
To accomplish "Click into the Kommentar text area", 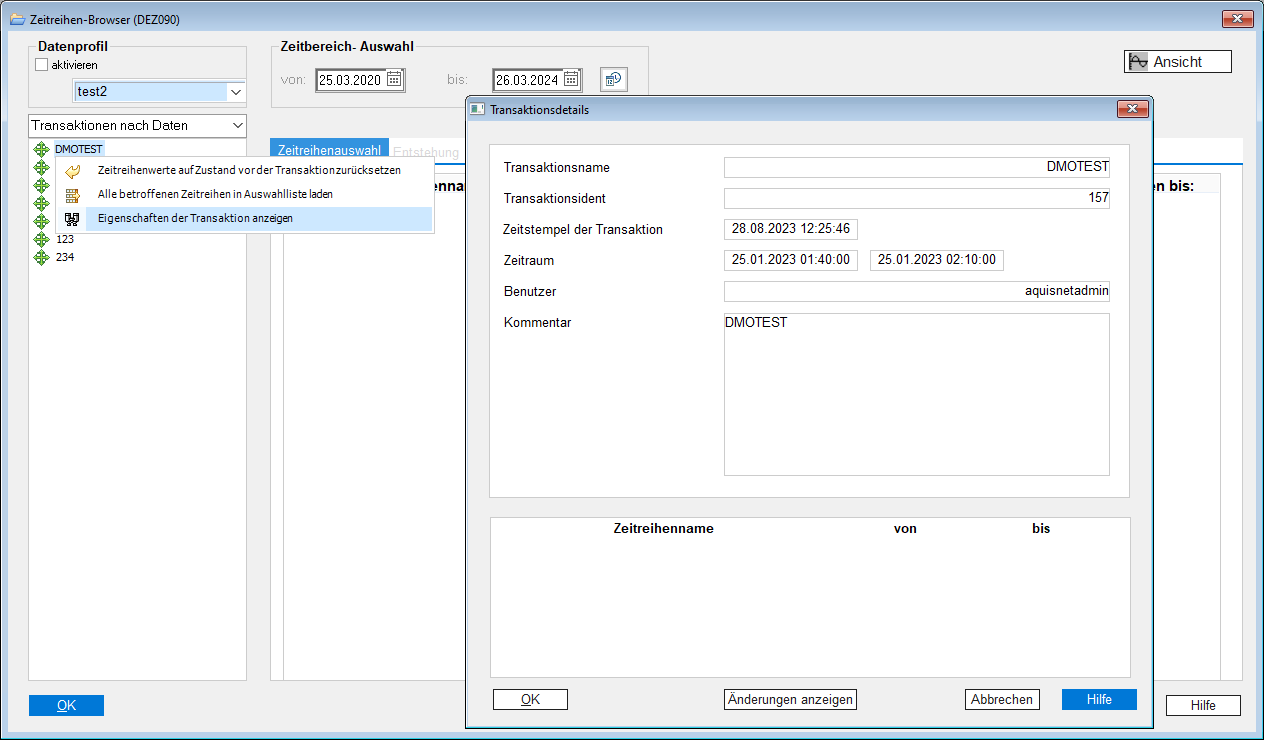I will click(x=916, y=400).
